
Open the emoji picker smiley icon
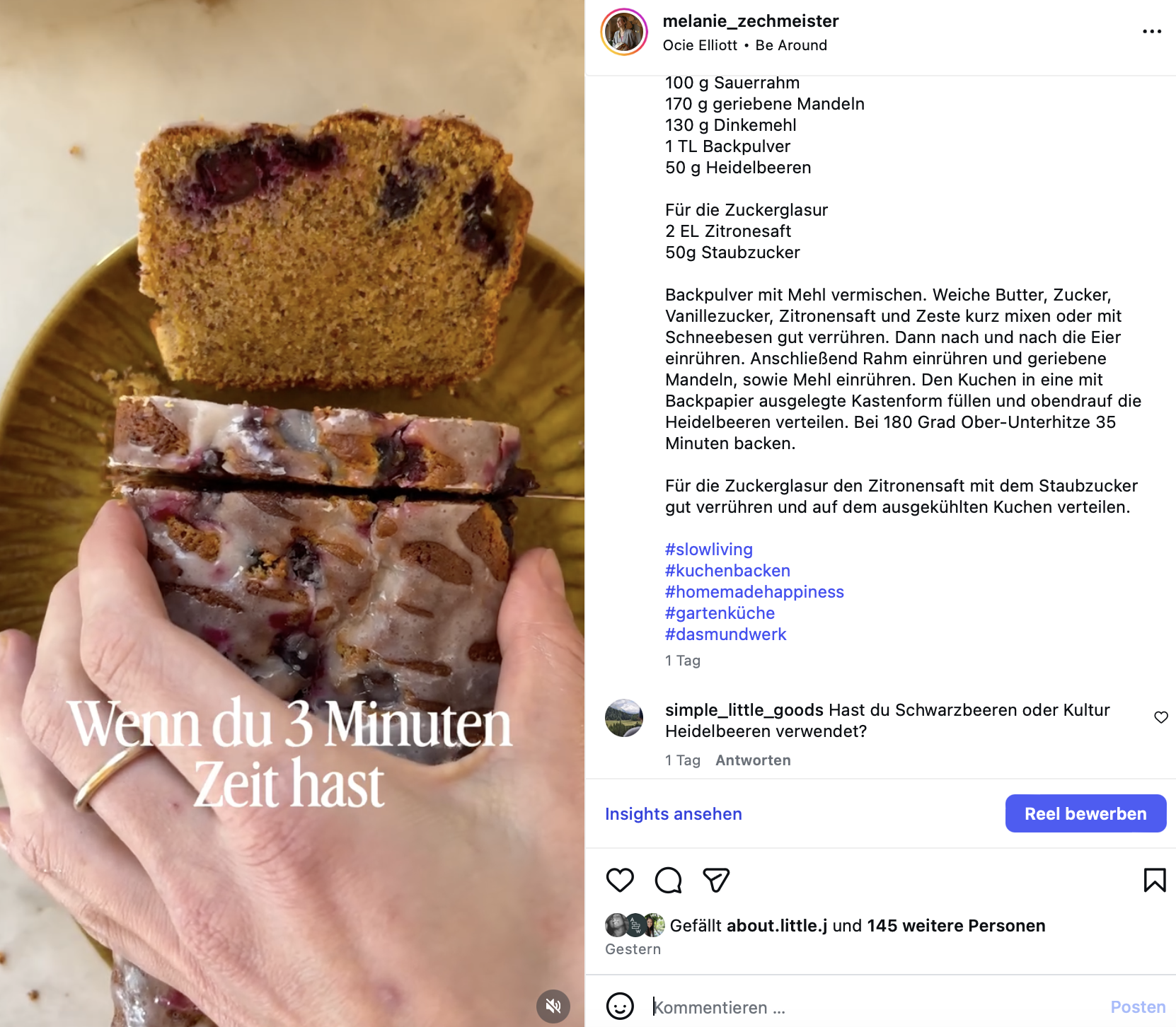point(620,1006)
